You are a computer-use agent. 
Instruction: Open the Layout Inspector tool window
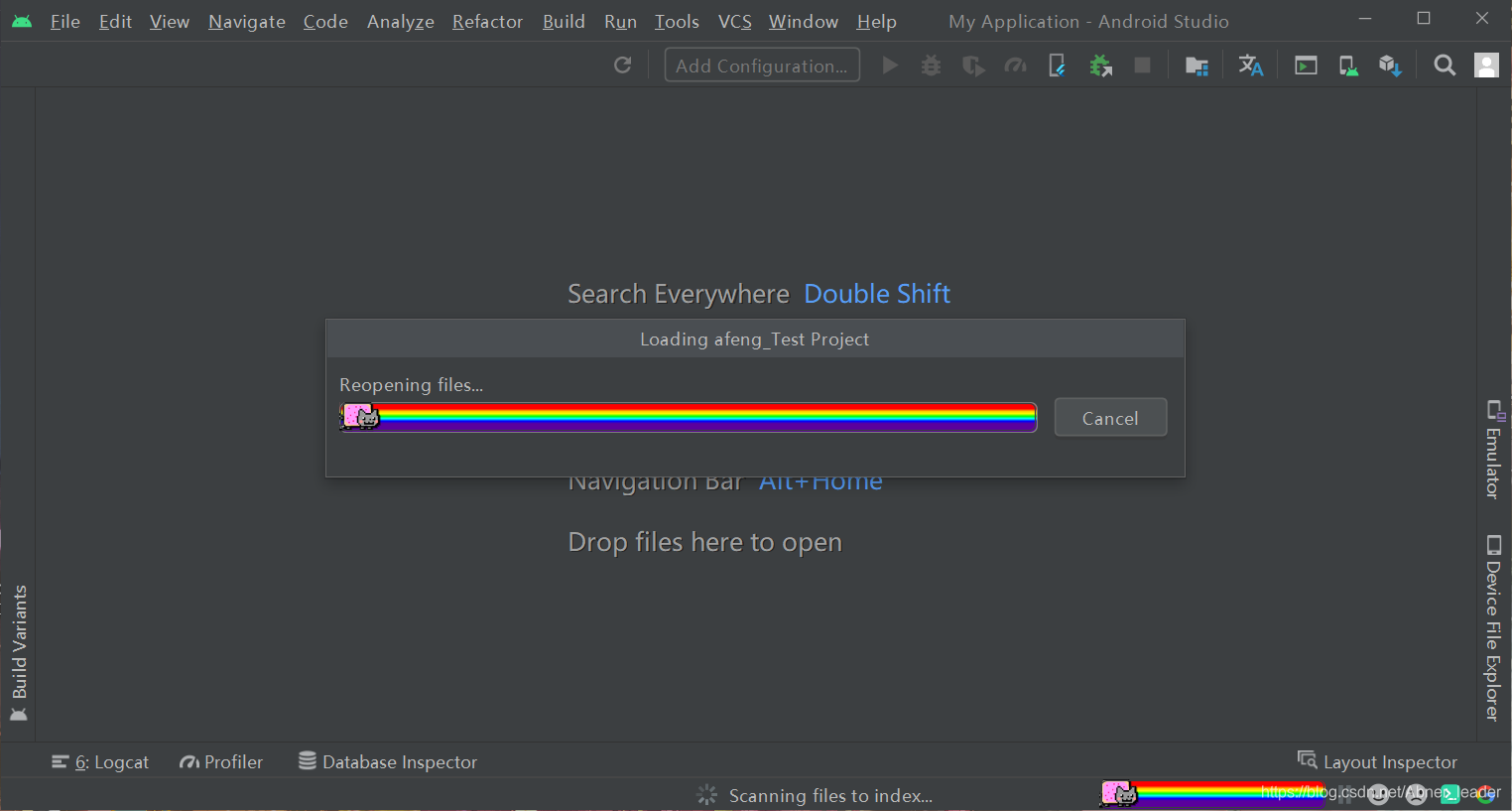point(1378,761)
